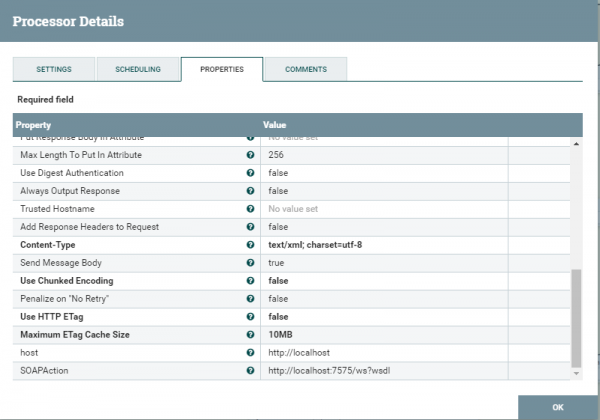
Task: Open the Scheduling tab
Action: click(x=138, y=70)
